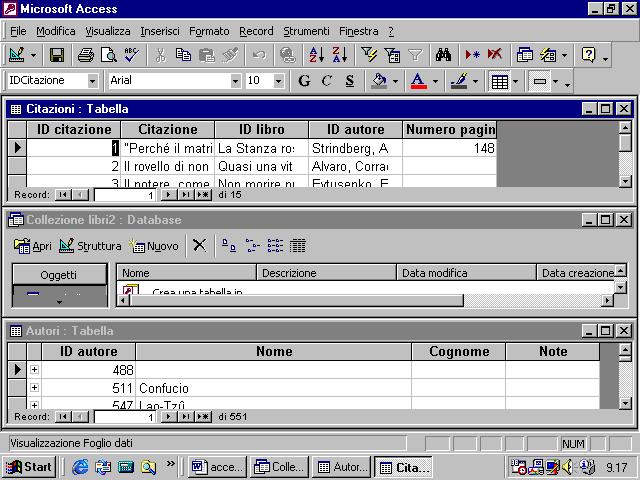The image size is (640, 480).
Task: Click the Print icon in toolbar
Action: coord(85,55)
